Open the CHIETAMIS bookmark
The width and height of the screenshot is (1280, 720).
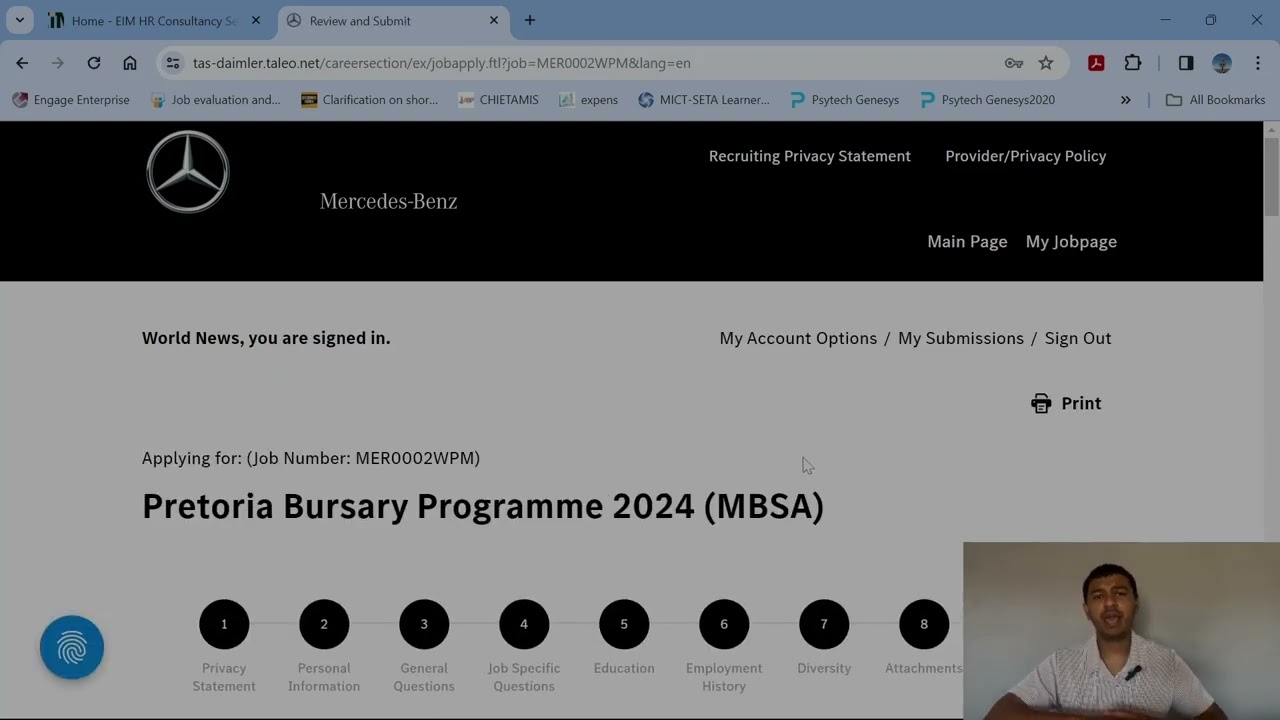[498, 100]
